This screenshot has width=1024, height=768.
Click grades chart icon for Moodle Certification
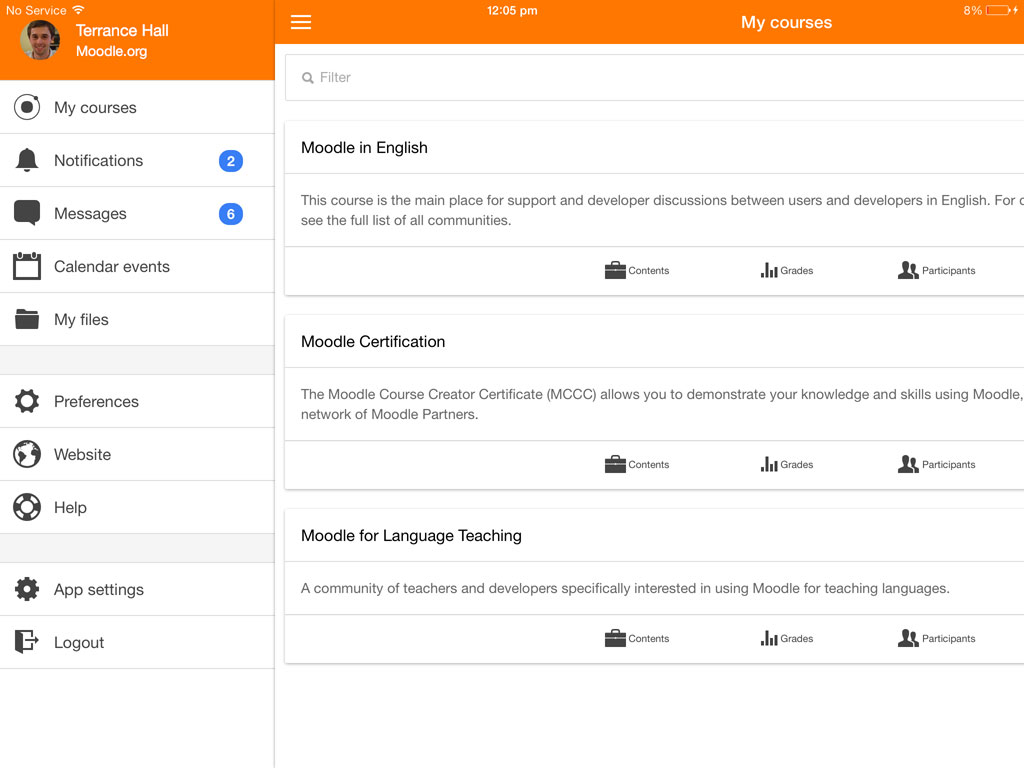pos(769,464)
